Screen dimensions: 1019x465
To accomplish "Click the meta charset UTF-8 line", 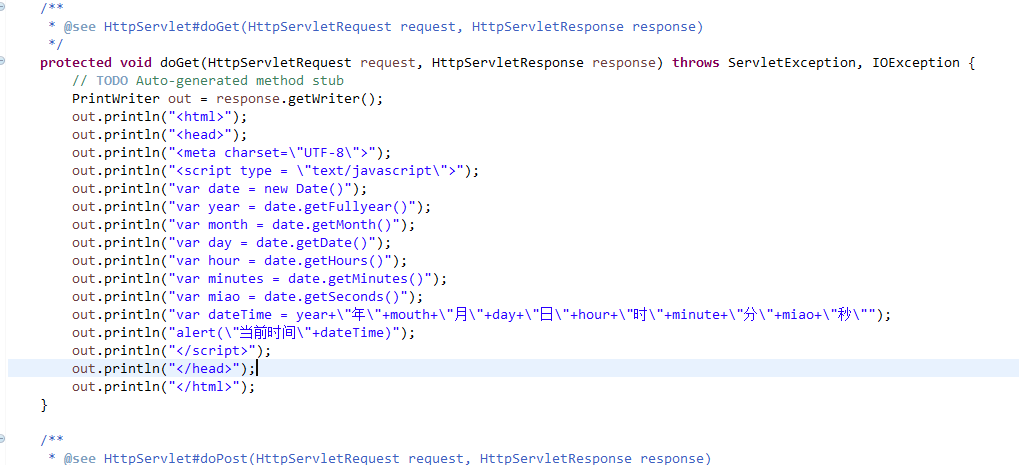I will coord(232,153).
